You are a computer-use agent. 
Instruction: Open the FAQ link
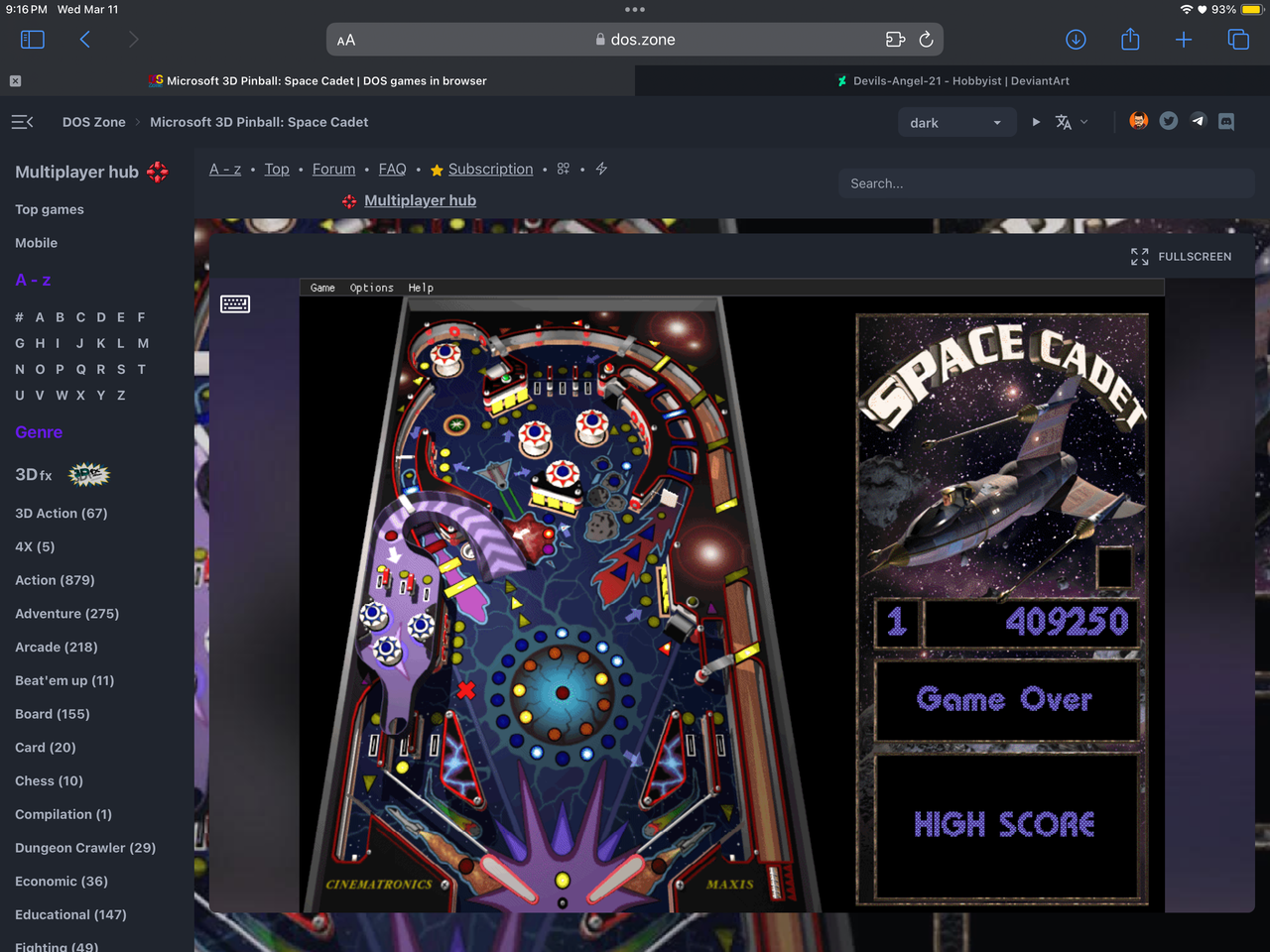point(392,170)
